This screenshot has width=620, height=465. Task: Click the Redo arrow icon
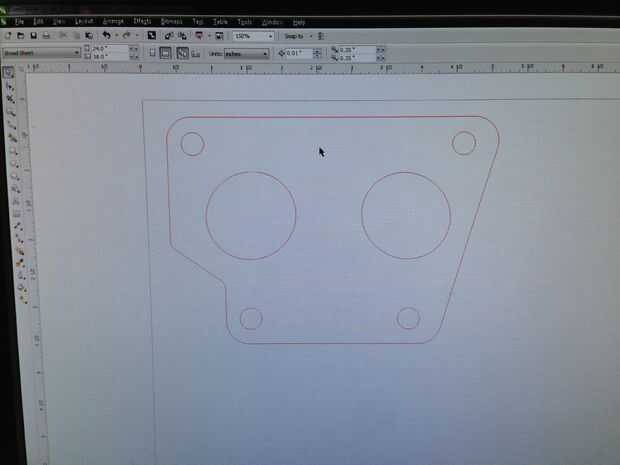(x=126, y=35)
